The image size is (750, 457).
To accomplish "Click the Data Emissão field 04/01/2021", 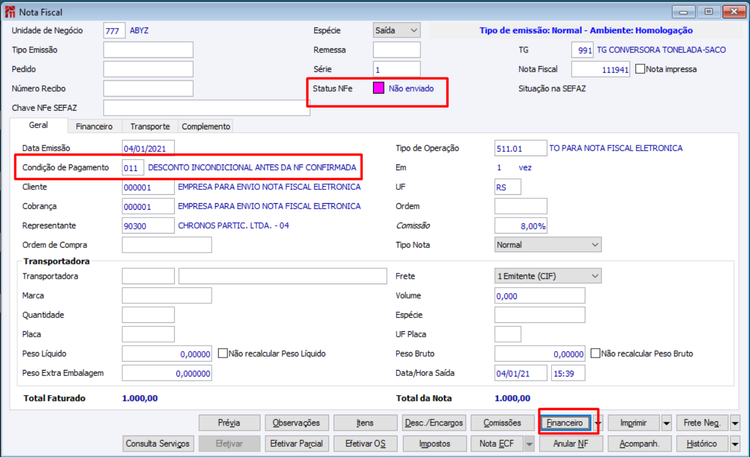I will click(148, 148).
